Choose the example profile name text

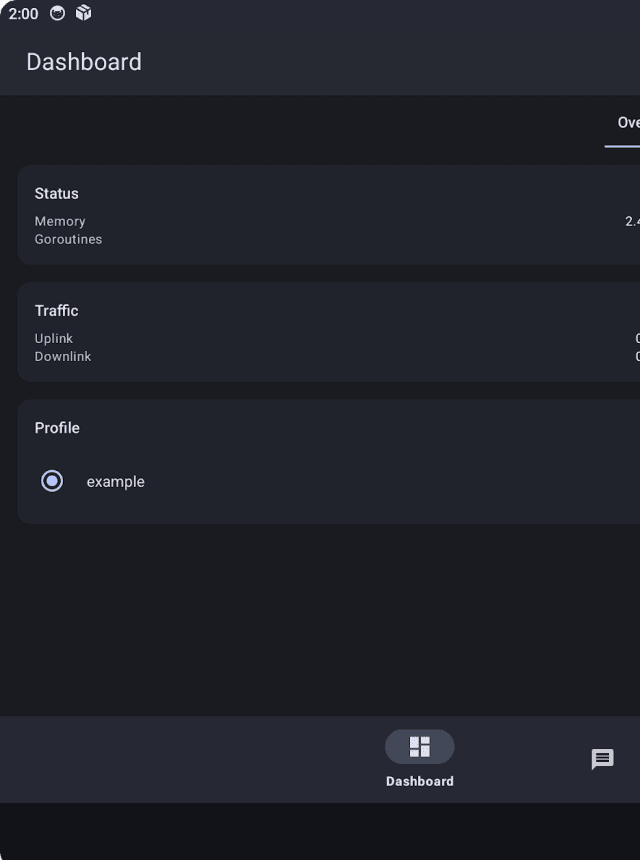[115, 481]
